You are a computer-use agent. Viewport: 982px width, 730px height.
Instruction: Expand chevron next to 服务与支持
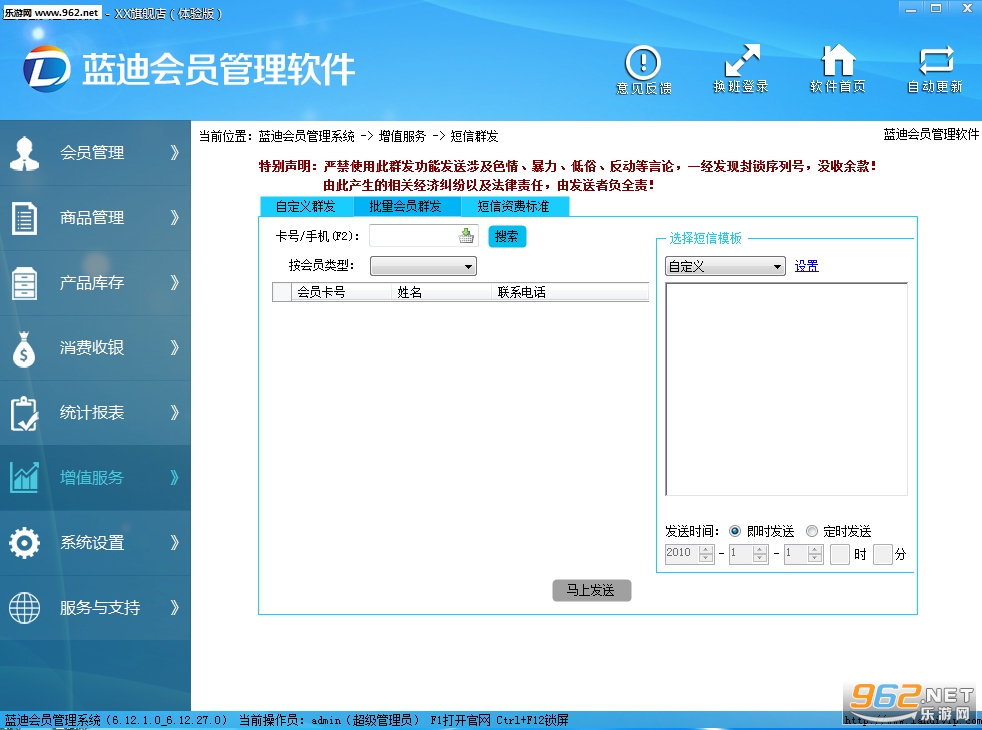[x=175, y=607]
